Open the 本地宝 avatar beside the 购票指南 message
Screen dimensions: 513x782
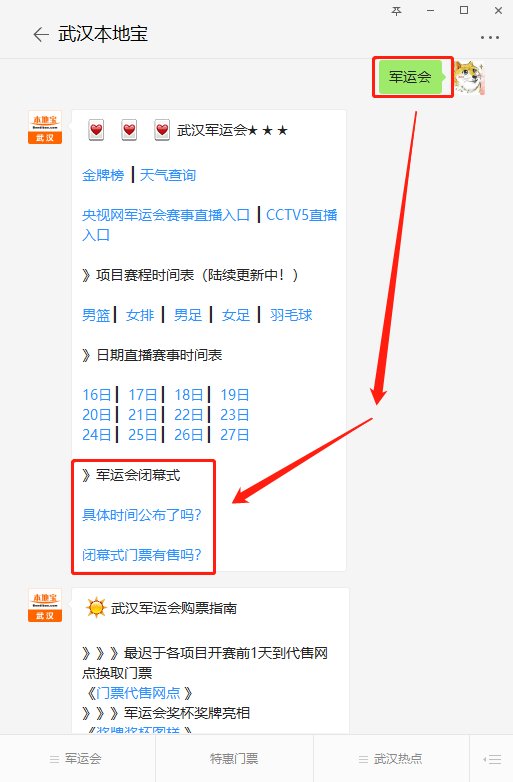click(45, 605)
